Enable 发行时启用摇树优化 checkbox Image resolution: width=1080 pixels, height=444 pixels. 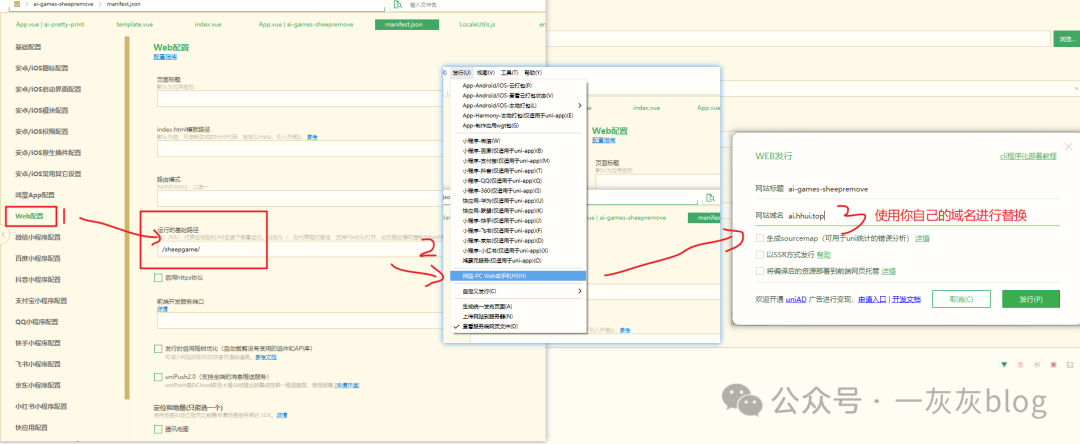pos(158,349)
